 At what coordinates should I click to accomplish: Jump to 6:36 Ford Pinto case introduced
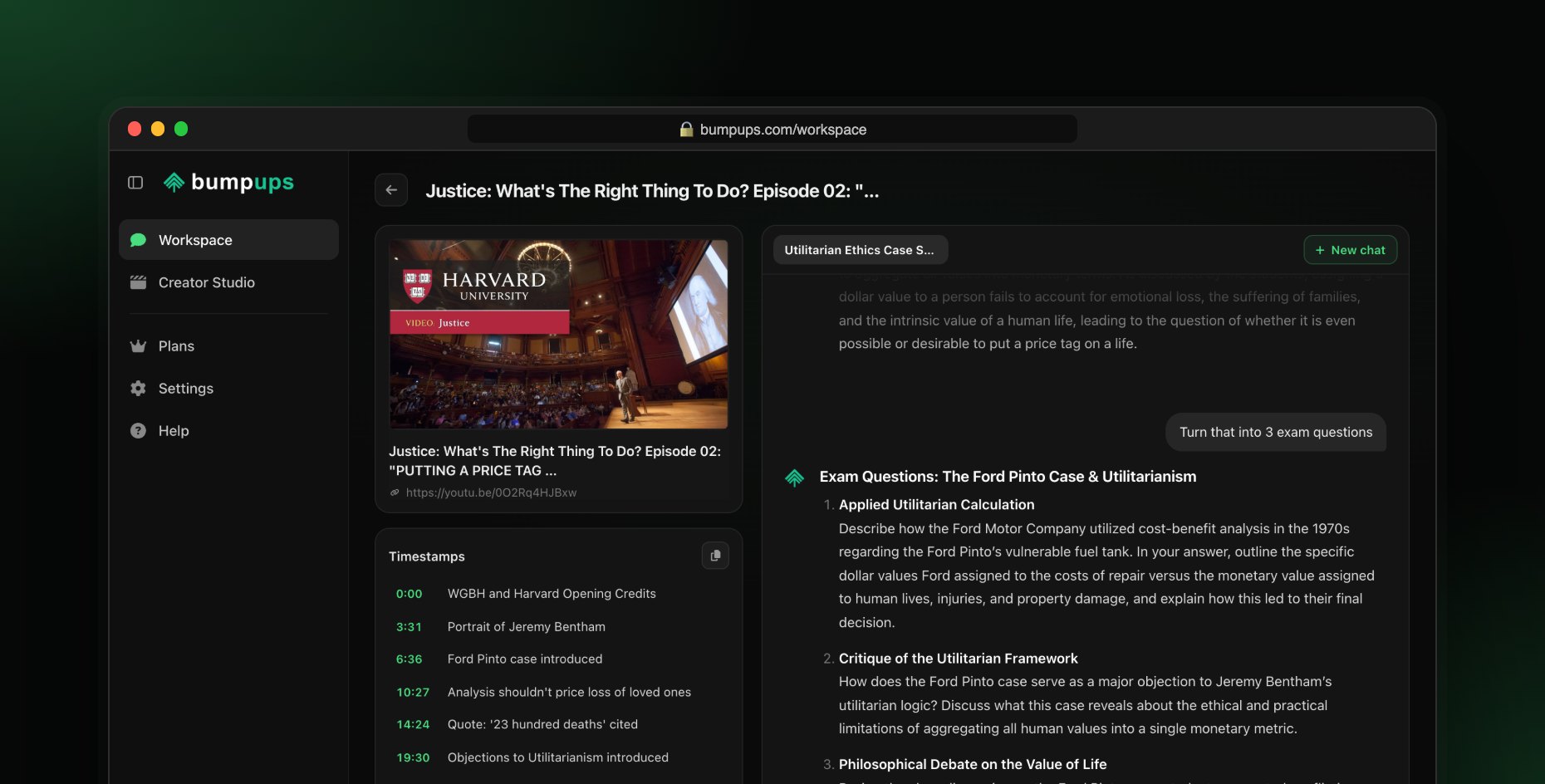click(558, 659)
